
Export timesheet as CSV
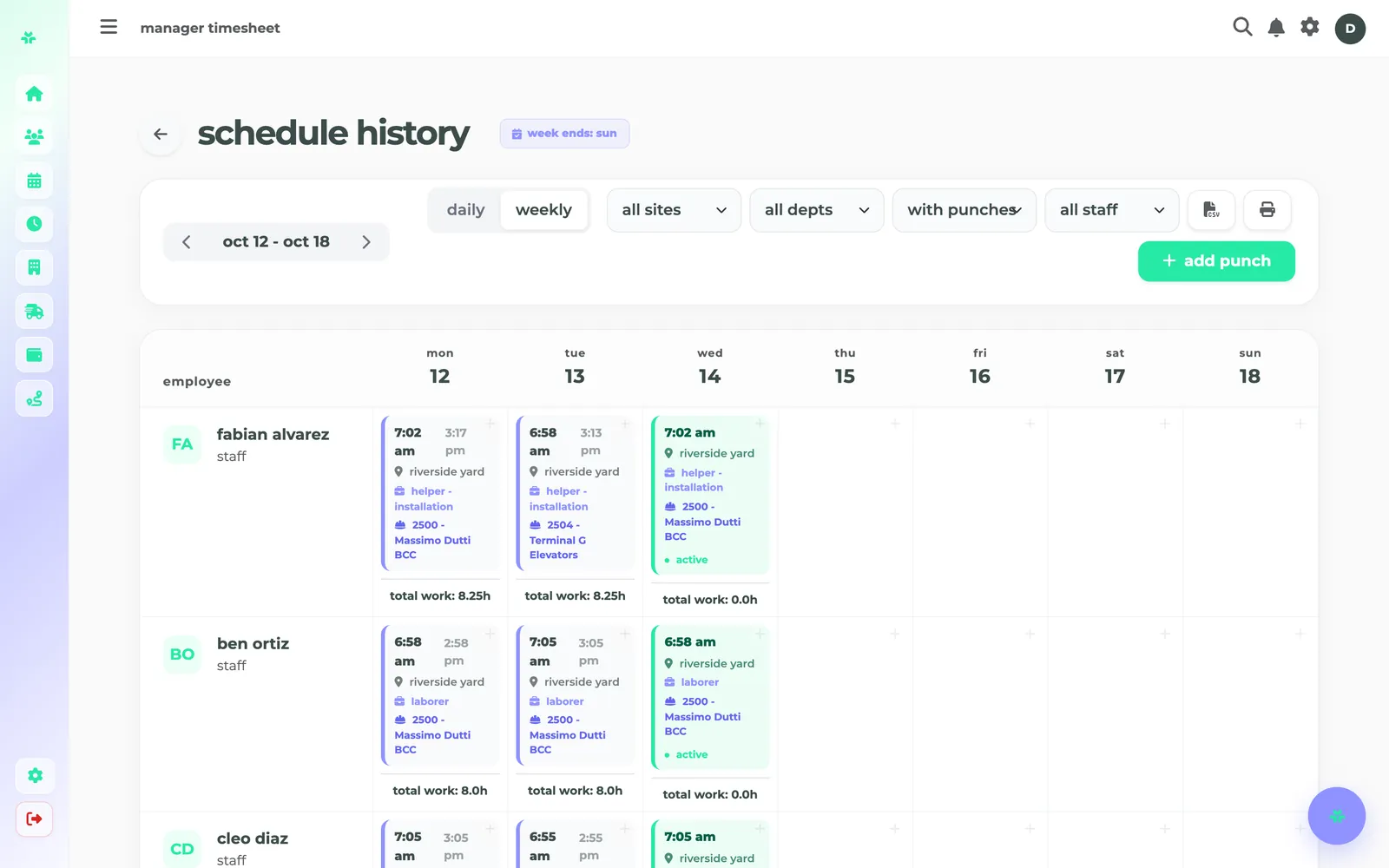pos(1211,209)
